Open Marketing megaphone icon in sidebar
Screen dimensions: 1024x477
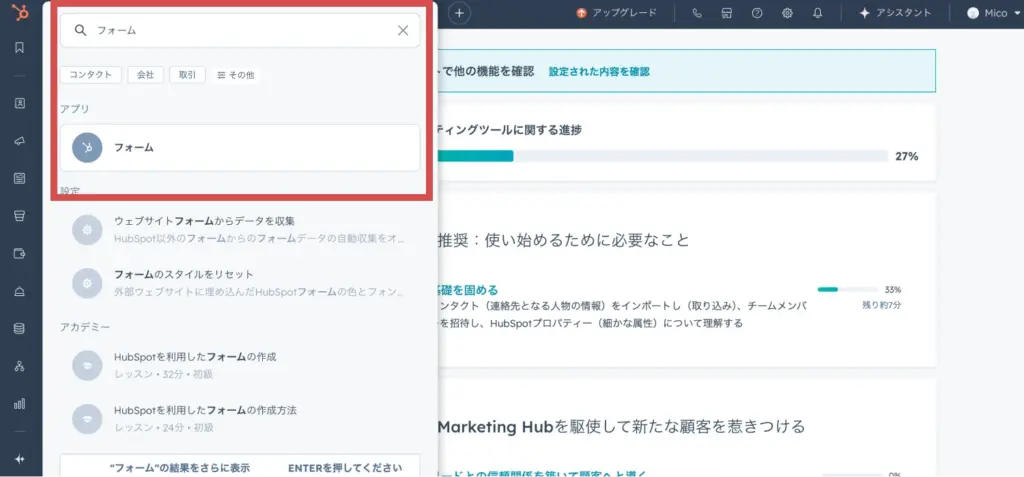(20, 141)
